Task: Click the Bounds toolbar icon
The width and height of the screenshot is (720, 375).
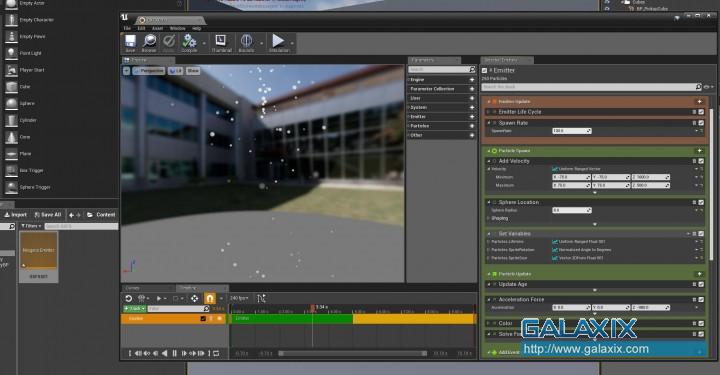Action: (x=247, y=43)
